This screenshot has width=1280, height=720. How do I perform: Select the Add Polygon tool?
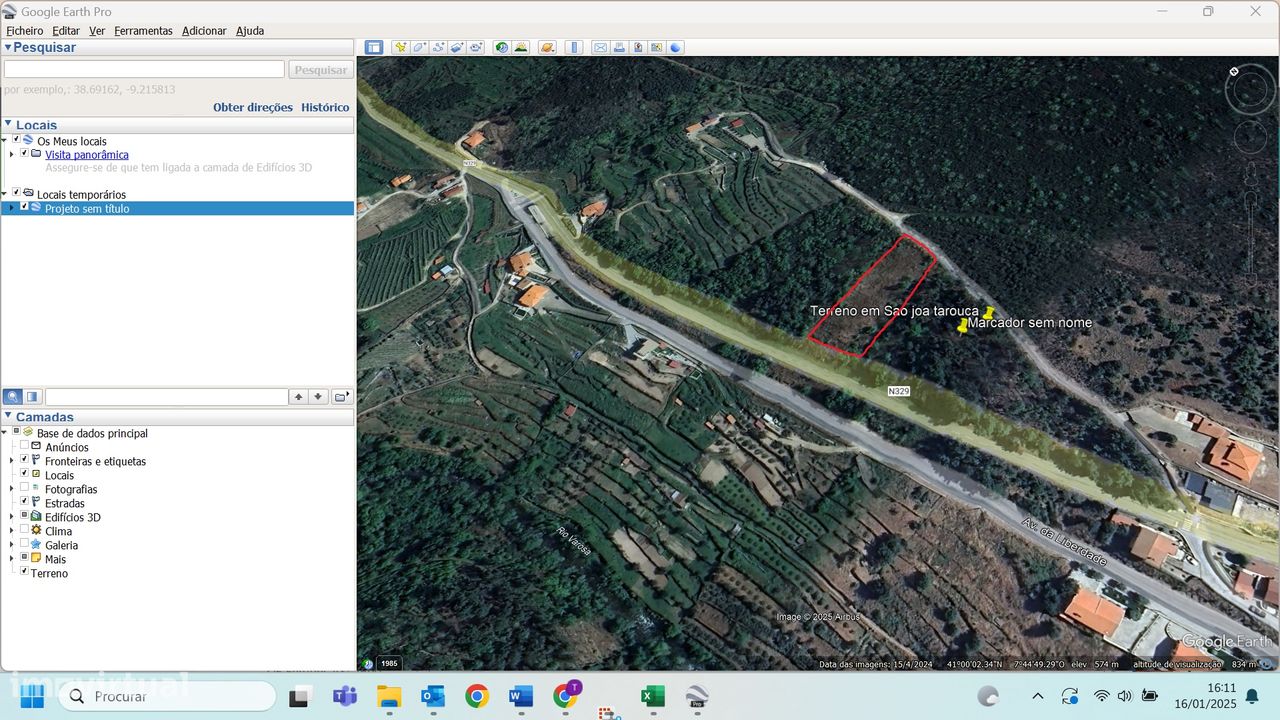pyautogui.click(x=420, y=47)
